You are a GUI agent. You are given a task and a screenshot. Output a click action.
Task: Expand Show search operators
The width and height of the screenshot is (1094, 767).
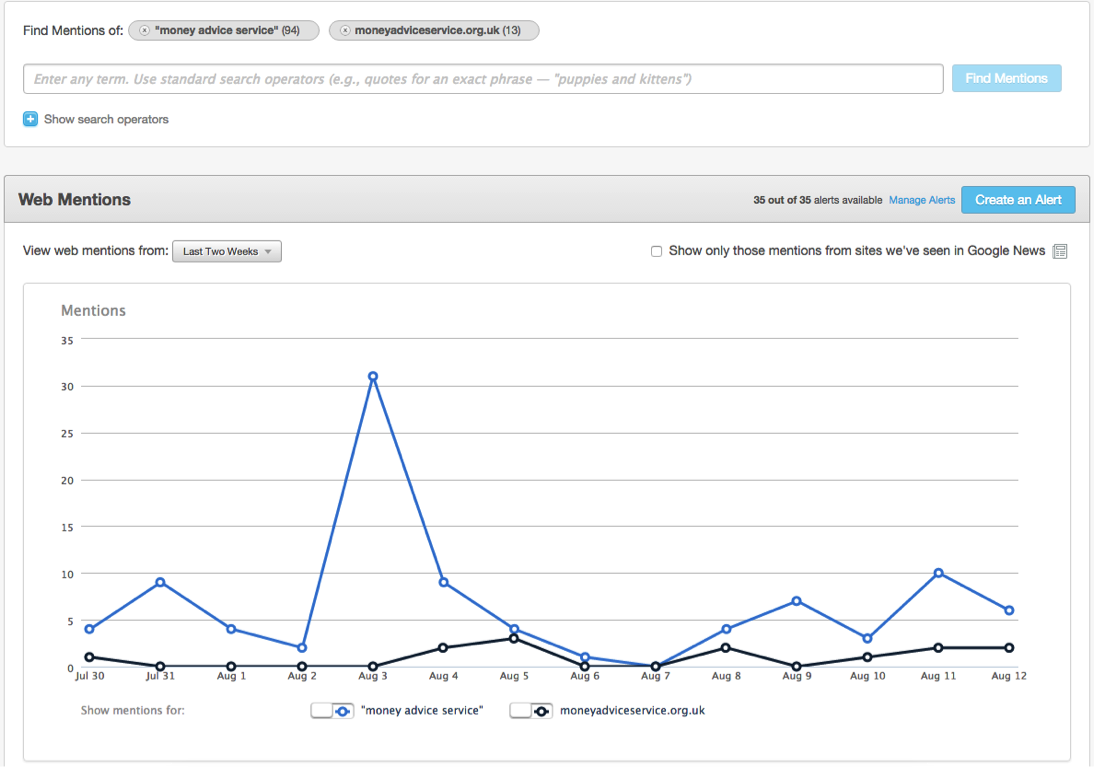pos(106,119)
